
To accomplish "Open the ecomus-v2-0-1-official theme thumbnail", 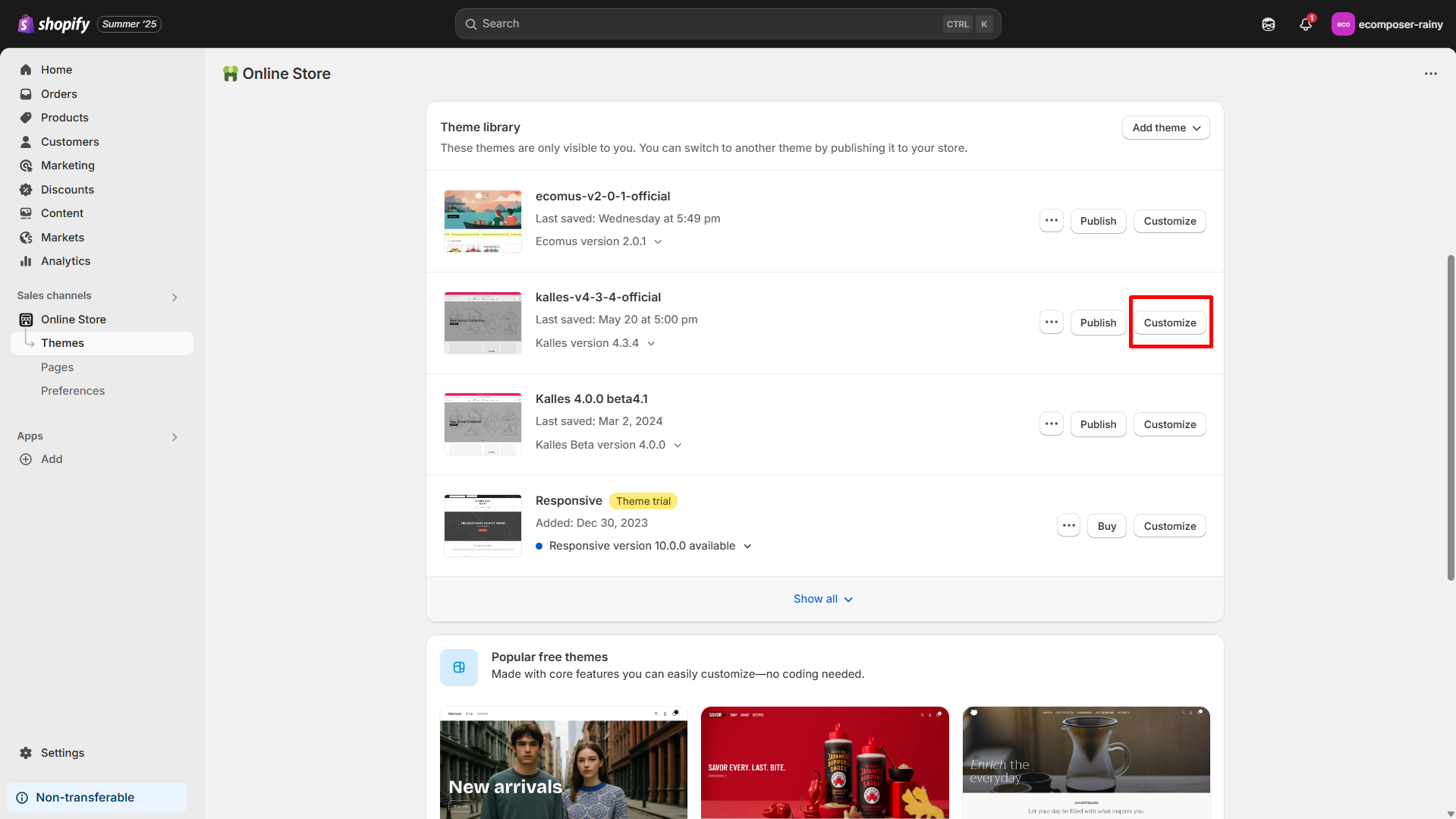I will point(482,221).
